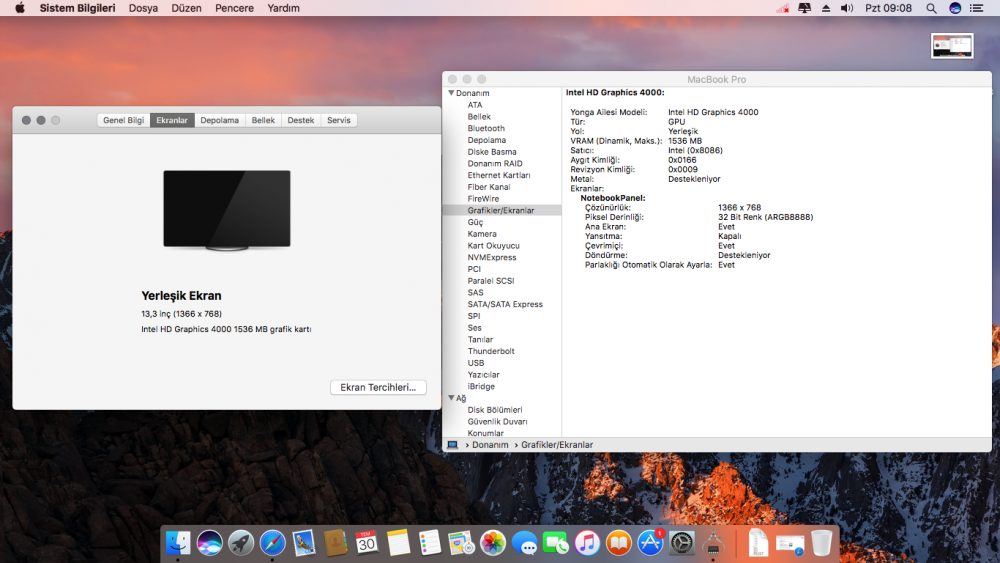Open Calendar icon showing 30
Image resolution: width=1000 pixels, height=563 pixels.
[367, 543]
